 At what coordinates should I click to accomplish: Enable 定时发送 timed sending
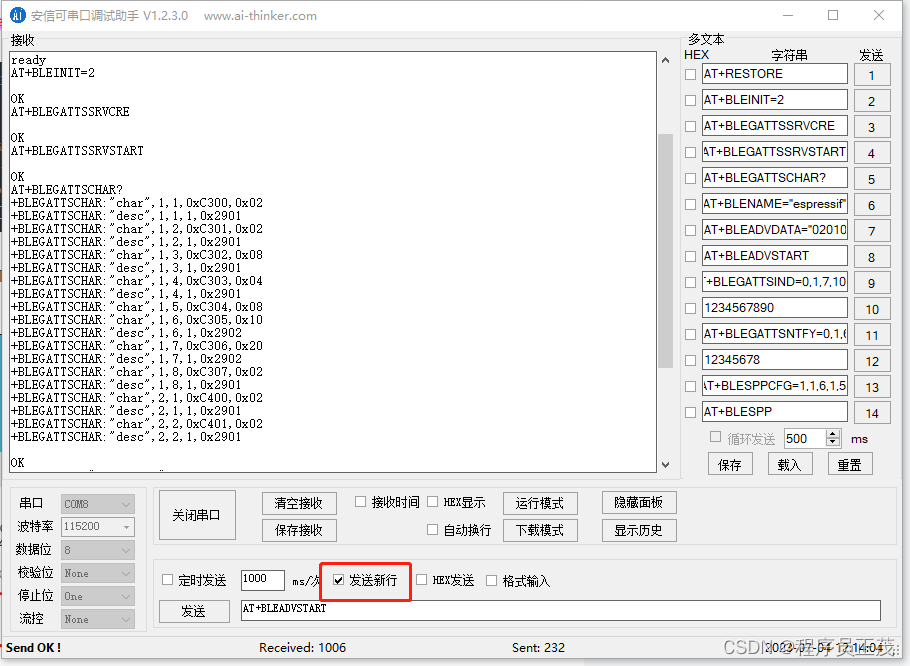(166, 580)
